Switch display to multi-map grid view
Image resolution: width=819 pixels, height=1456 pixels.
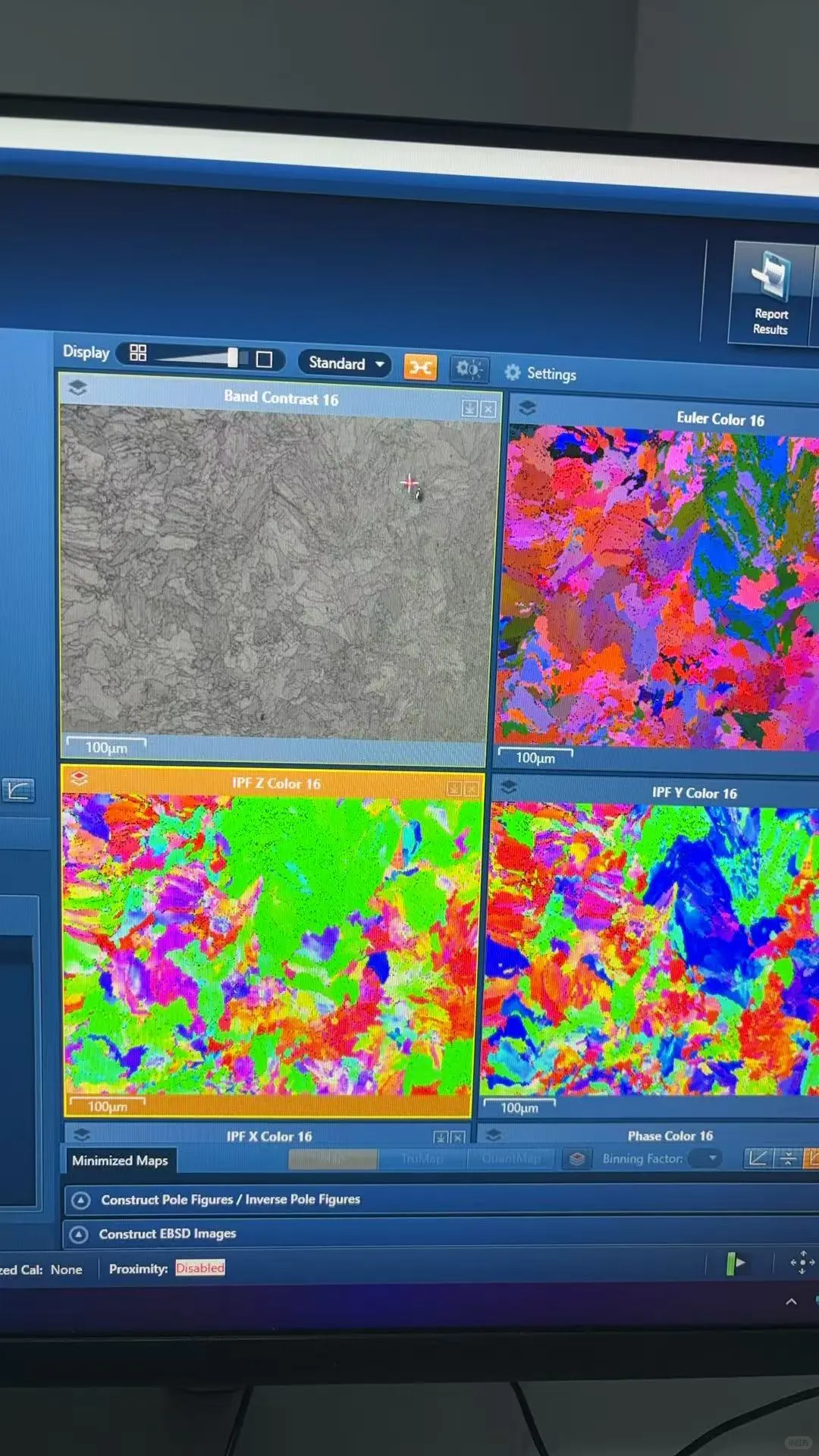pos(138,353)
